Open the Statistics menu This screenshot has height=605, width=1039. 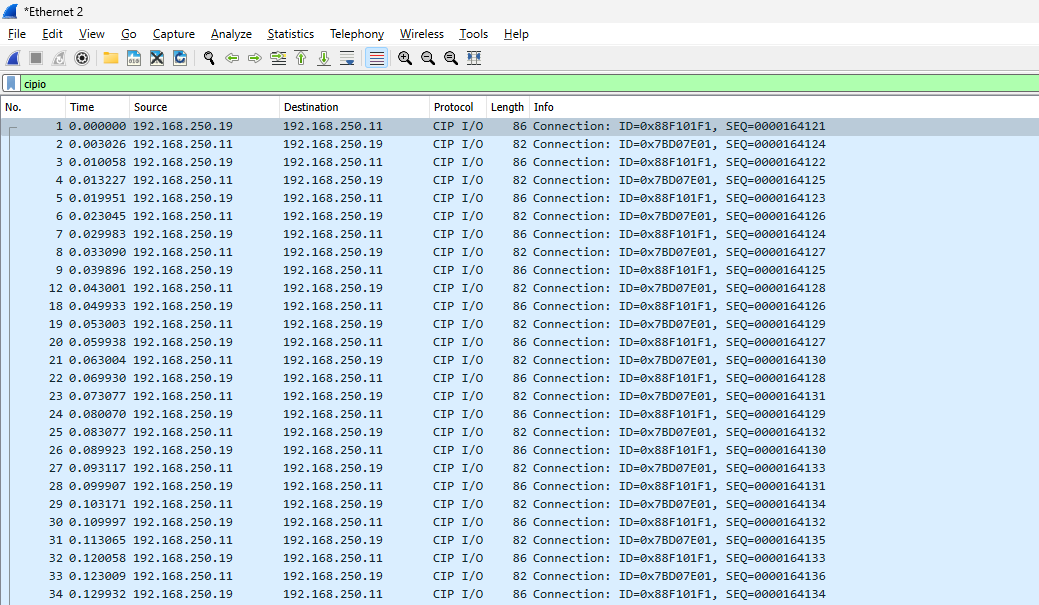coord(290,34)
